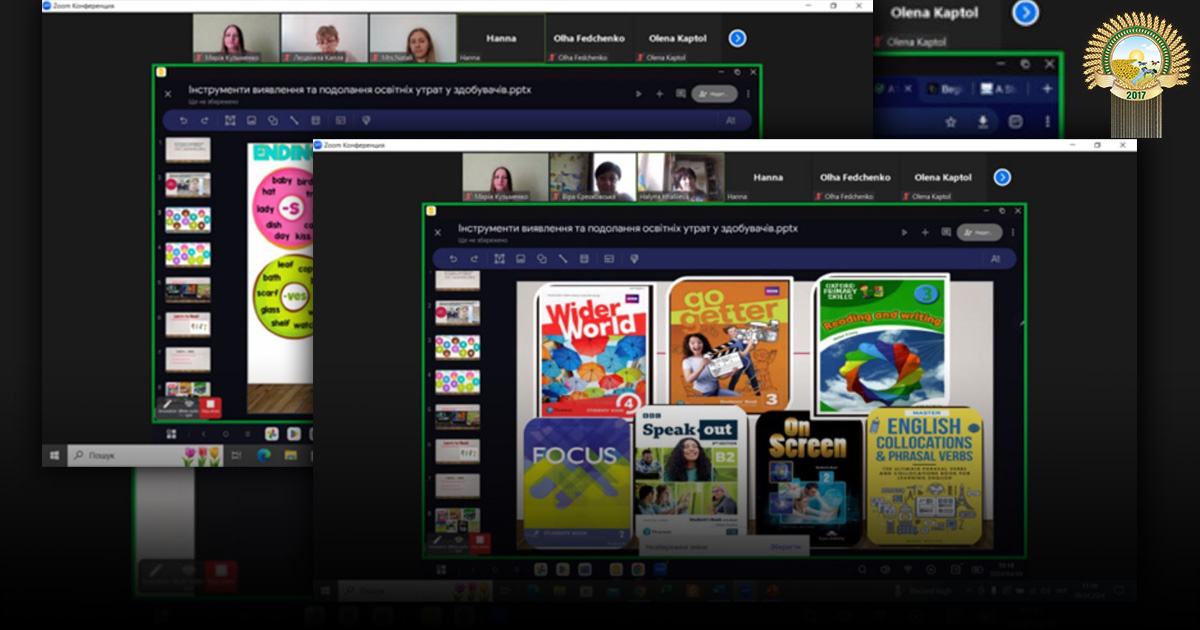Select Марія Кузьменко video tile in front window
1200x630 pixels.
click(x=504, y=177)
